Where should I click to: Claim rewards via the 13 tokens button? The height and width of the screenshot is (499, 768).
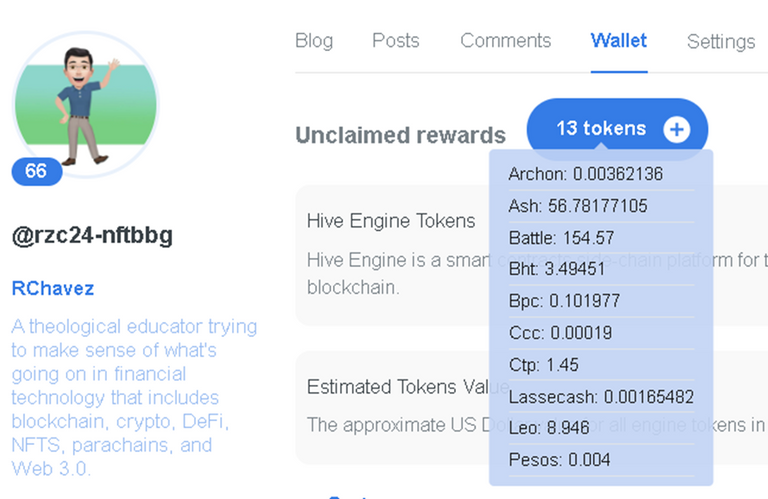tap(617, 129)
